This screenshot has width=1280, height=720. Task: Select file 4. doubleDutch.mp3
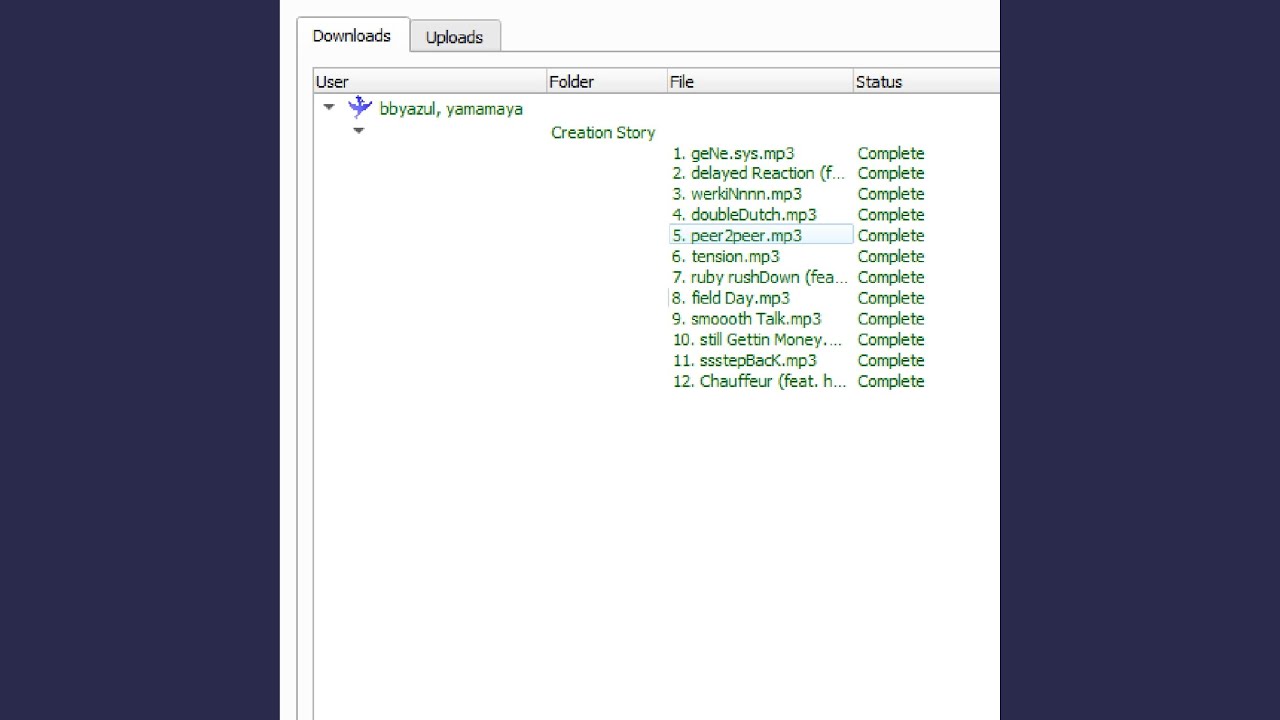click(744, 215)
